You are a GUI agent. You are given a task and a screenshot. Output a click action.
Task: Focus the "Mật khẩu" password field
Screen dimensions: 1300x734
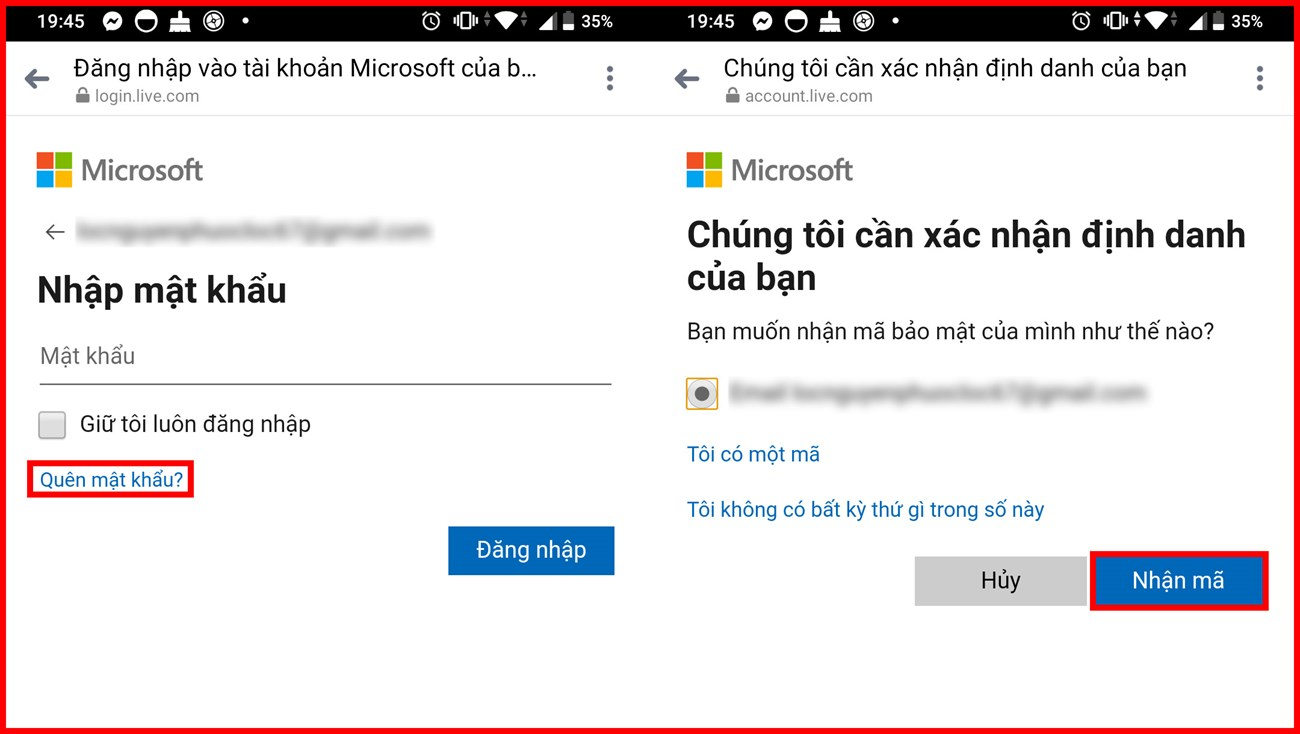point(325,358)
